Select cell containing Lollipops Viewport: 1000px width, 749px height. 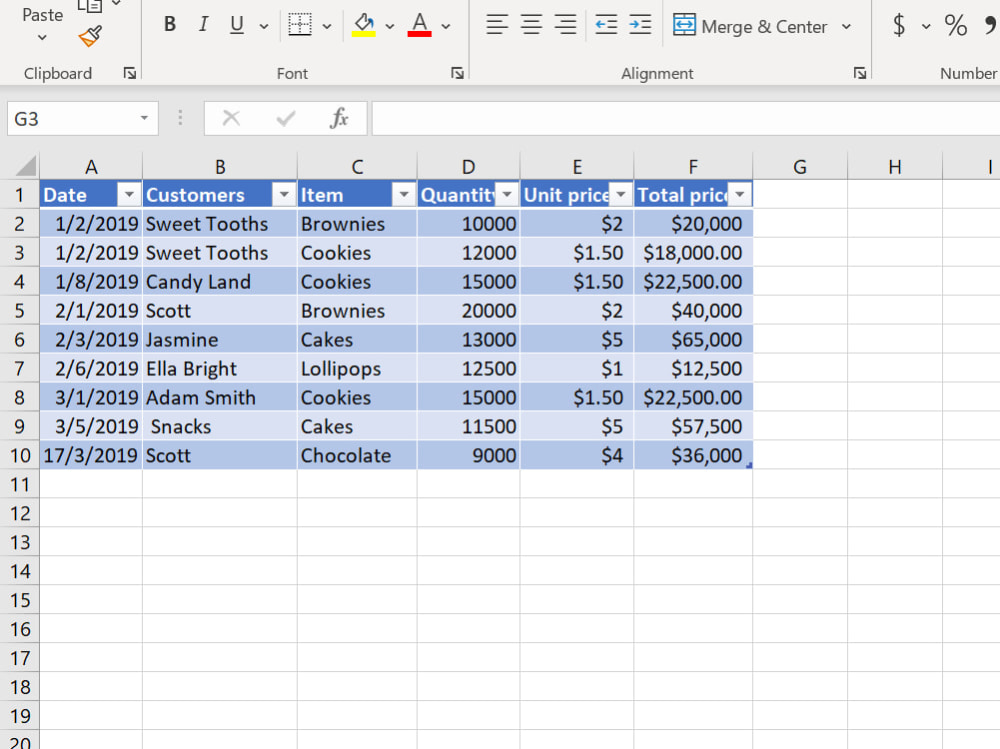click(x=357, y=369)
